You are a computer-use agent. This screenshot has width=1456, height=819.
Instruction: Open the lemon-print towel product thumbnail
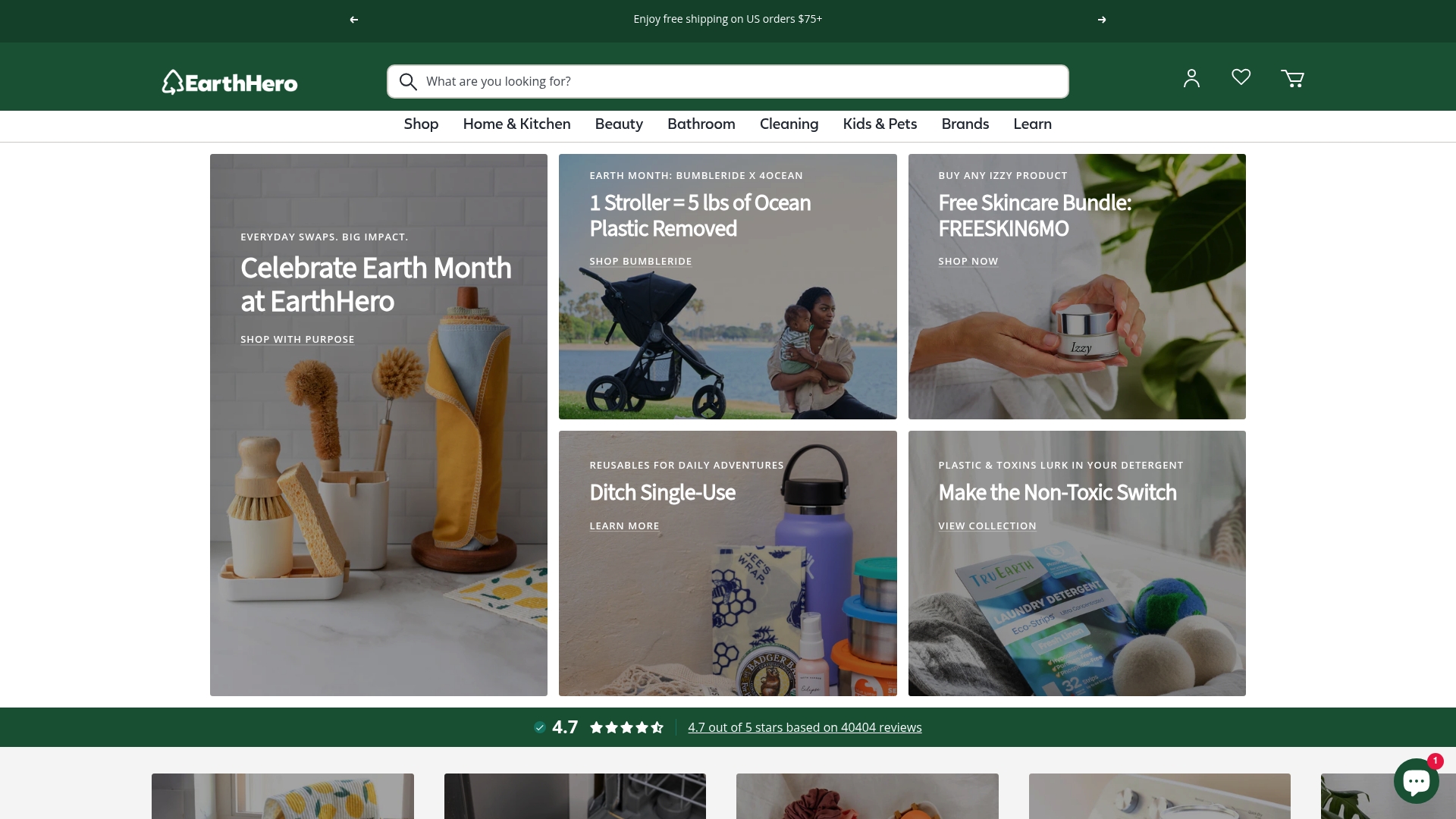click(283, 796)
